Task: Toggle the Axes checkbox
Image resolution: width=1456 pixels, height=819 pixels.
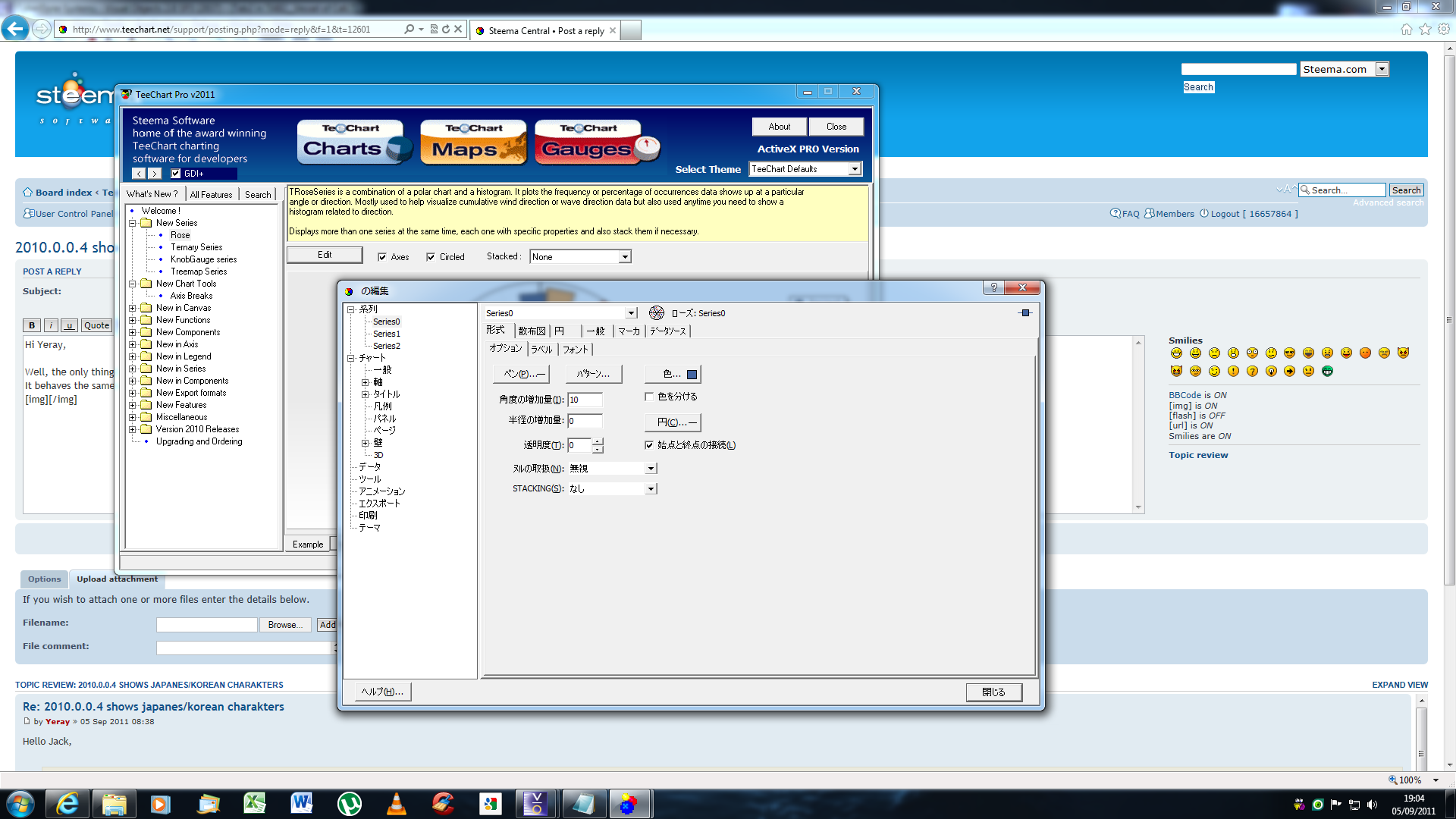Action: click(382, 257)
